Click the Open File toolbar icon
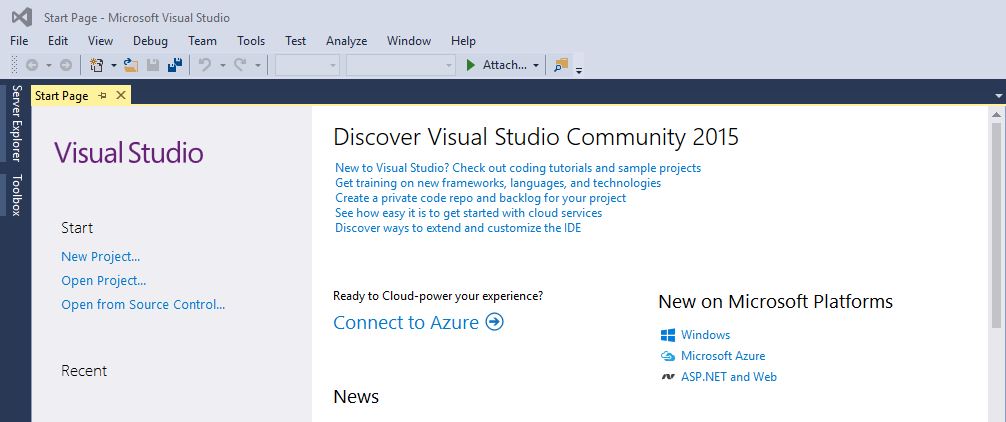 pyautogui.click(x=131, y=65)
